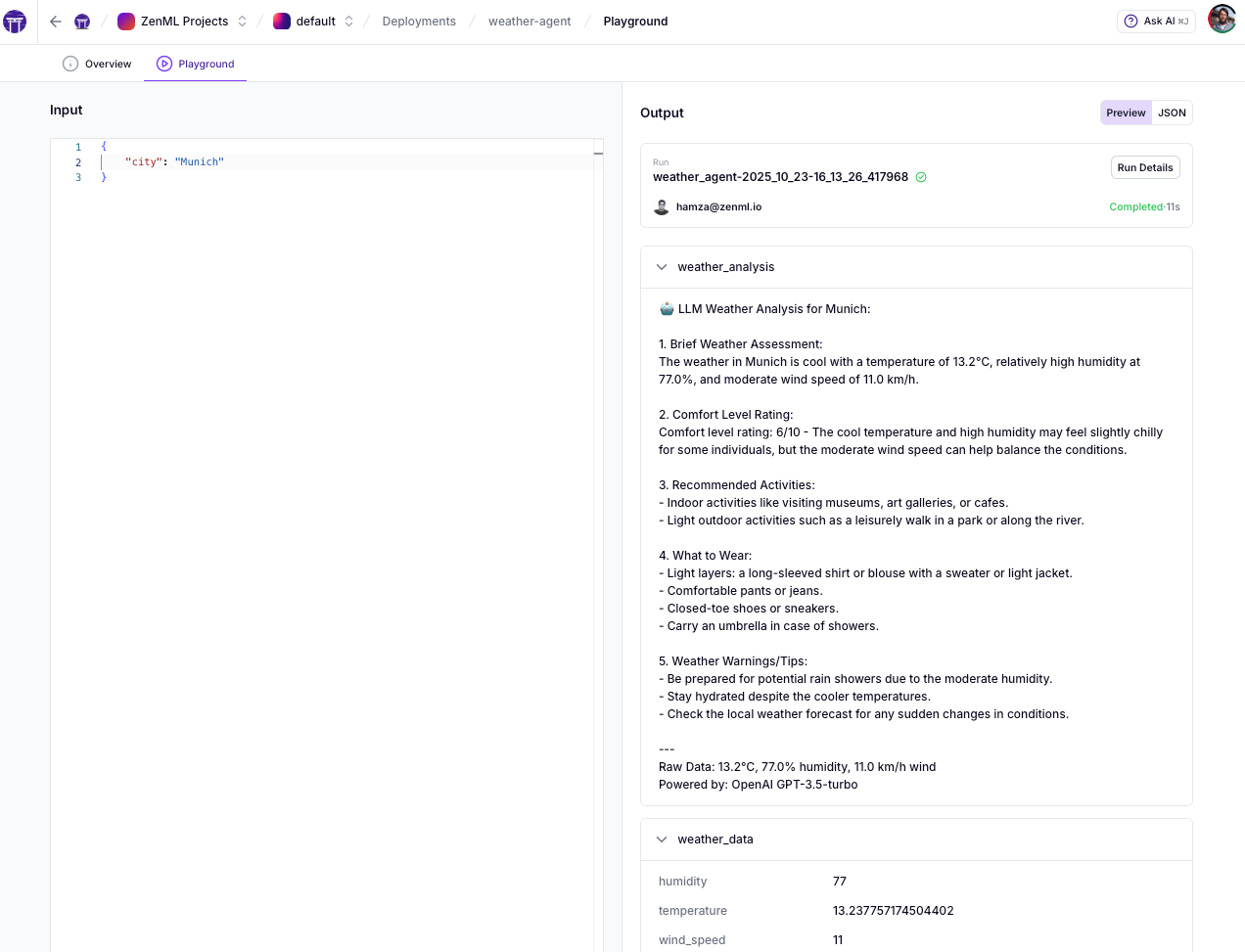Click the ZenML logo in top-left corner

click(x=15, y=22)
